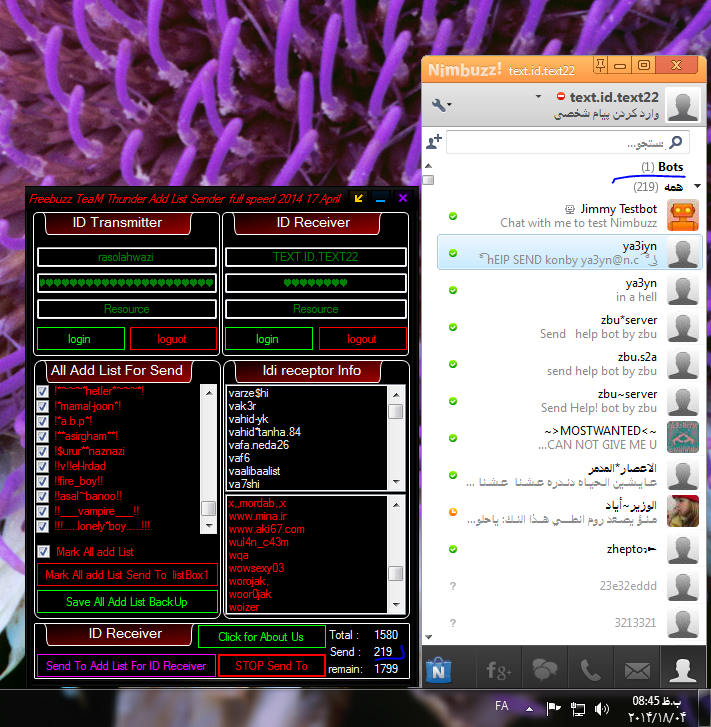
Task: Open the messages envelope icon
Action: click(637, 670)
